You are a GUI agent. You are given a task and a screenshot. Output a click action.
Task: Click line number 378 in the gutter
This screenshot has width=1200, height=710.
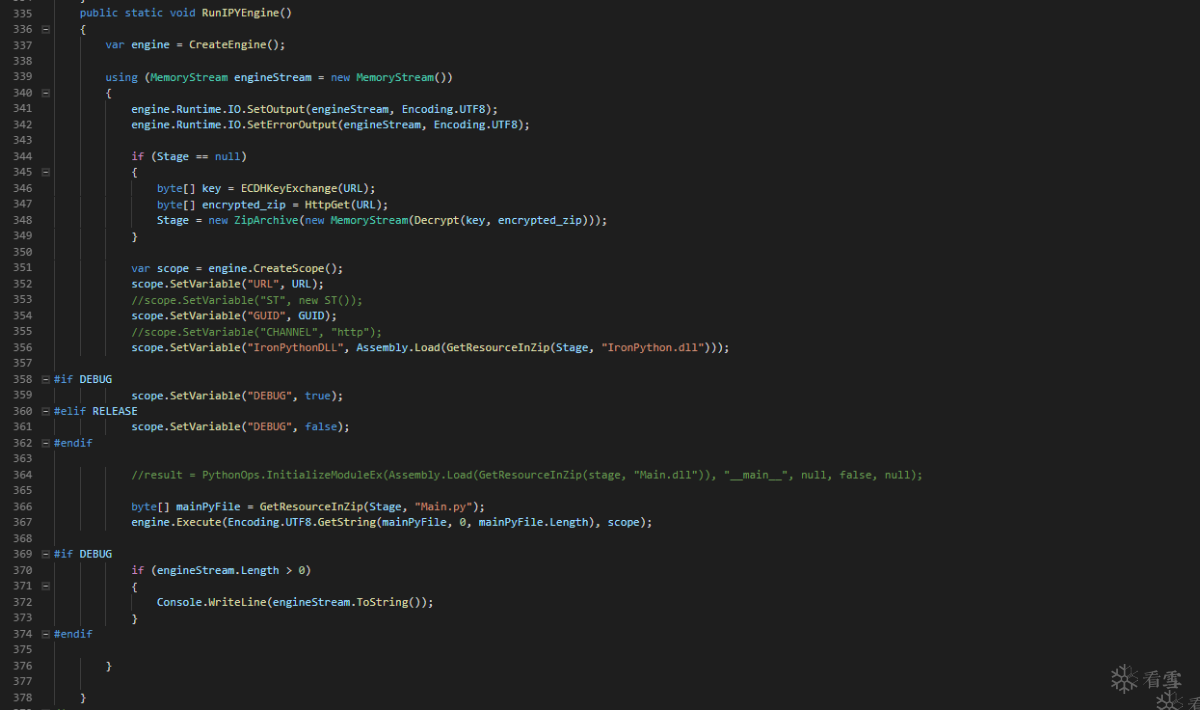[22, 698]
